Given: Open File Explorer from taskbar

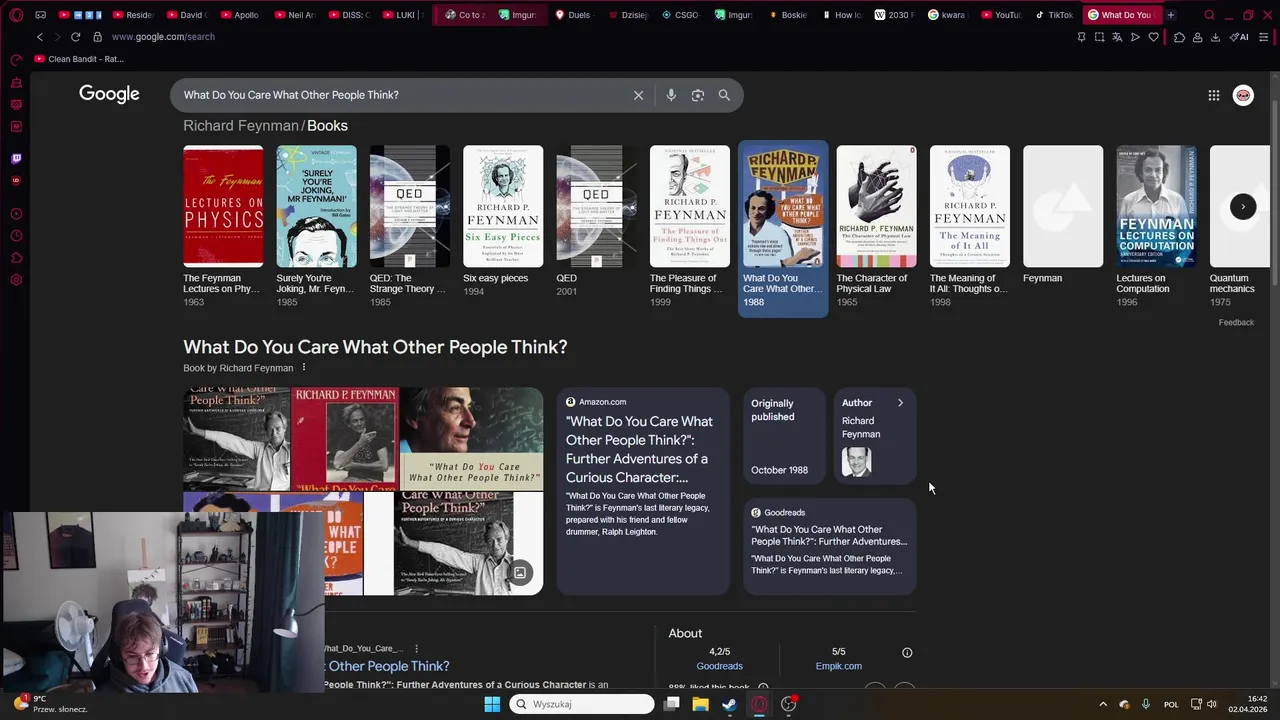Looking at the screenshot, I should pyautogui.click(x=700, y=704).
